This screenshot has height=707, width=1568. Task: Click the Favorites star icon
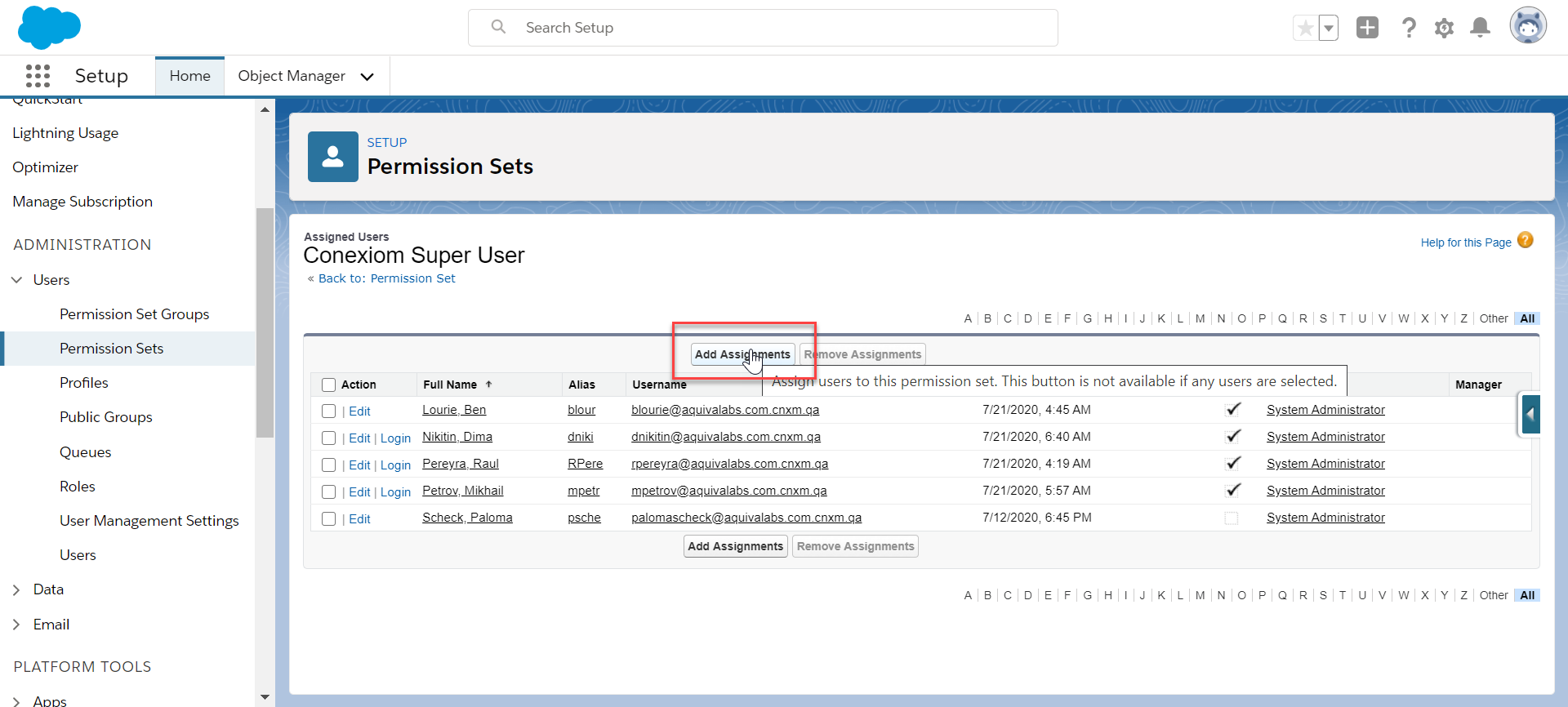click(x=1305, y=29)
